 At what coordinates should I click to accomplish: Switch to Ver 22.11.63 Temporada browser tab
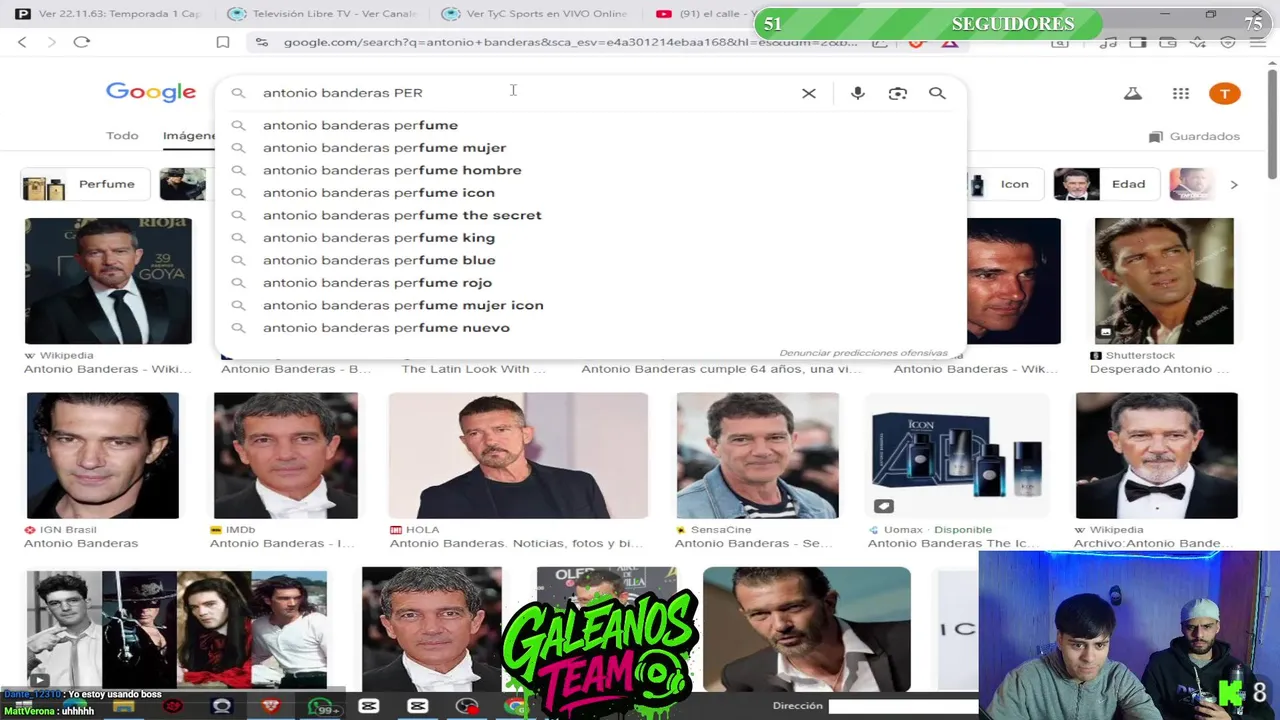click(x=108, y=14)
